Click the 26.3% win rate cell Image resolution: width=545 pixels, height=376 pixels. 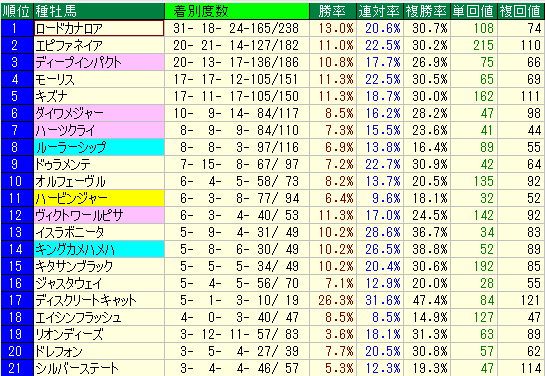pos(333,301)
